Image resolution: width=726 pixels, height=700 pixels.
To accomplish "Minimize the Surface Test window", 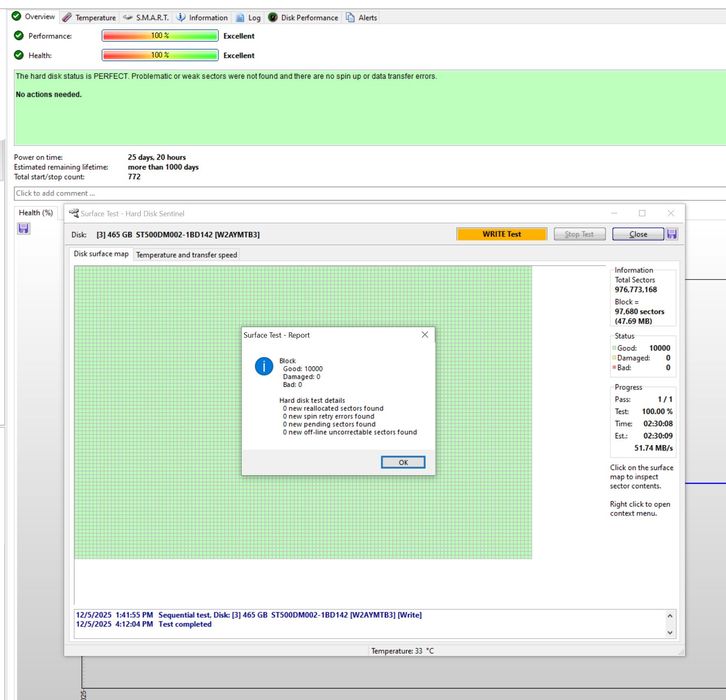I will pos(614,213).
